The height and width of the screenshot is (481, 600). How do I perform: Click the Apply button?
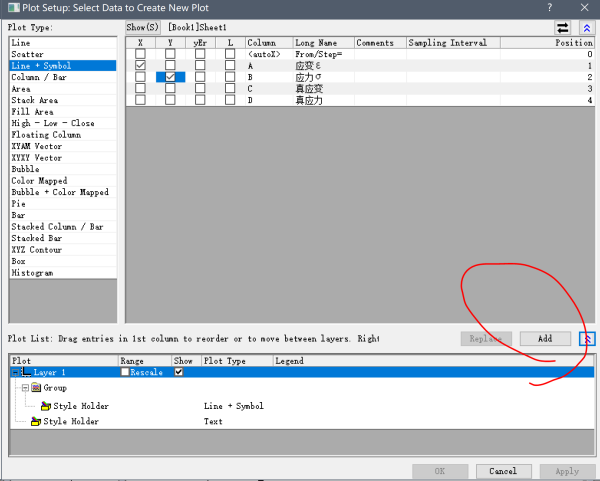(x=567, y=471)
